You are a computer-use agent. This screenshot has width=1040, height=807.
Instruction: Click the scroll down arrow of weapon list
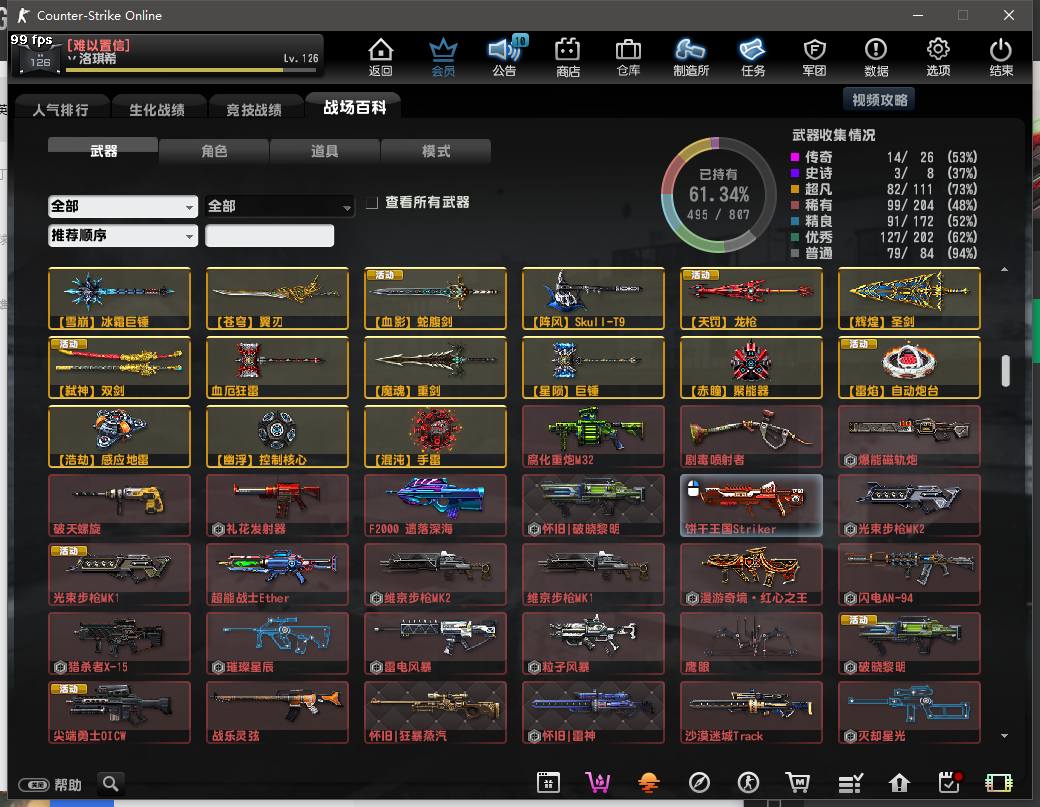(1005, 735)
